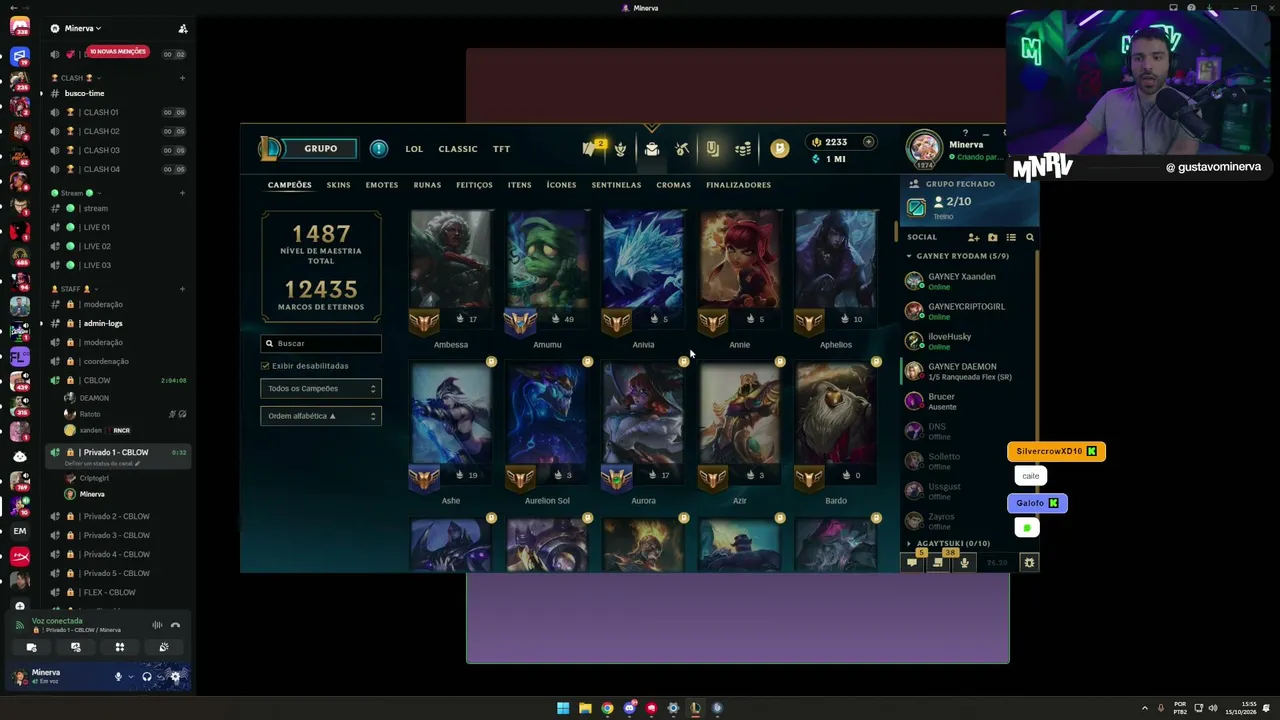Viewport: 1280px width, 720px height.
Task: Toggle the Discord camera in the voice panel
Action: 31,647
